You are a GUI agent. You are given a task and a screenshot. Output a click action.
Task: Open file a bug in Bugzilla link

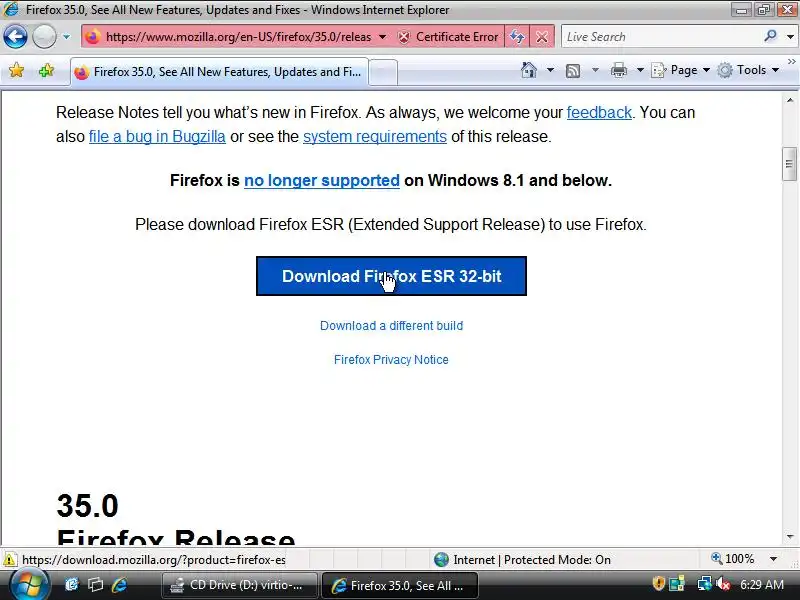pyautogui.click(x=157, y=137)
